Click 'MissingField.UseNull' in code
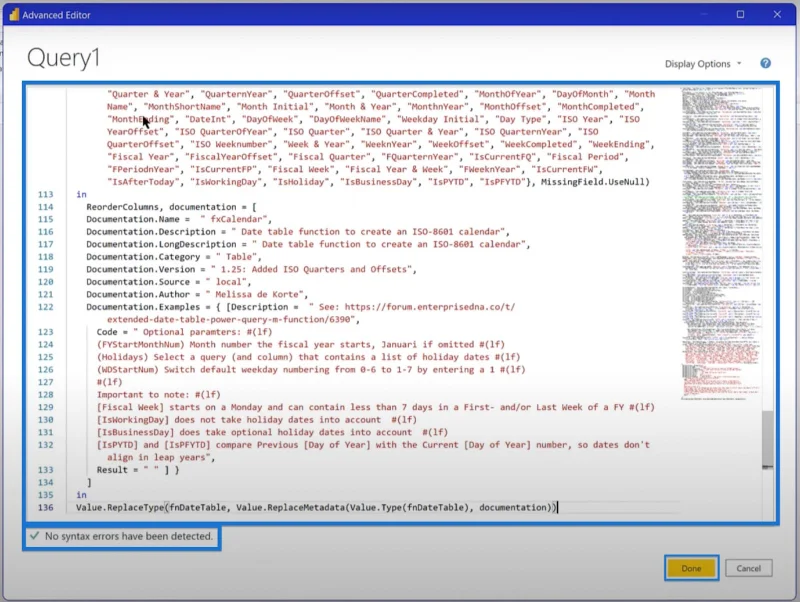The height and width of the screenshot is (602, 800). 592,182
